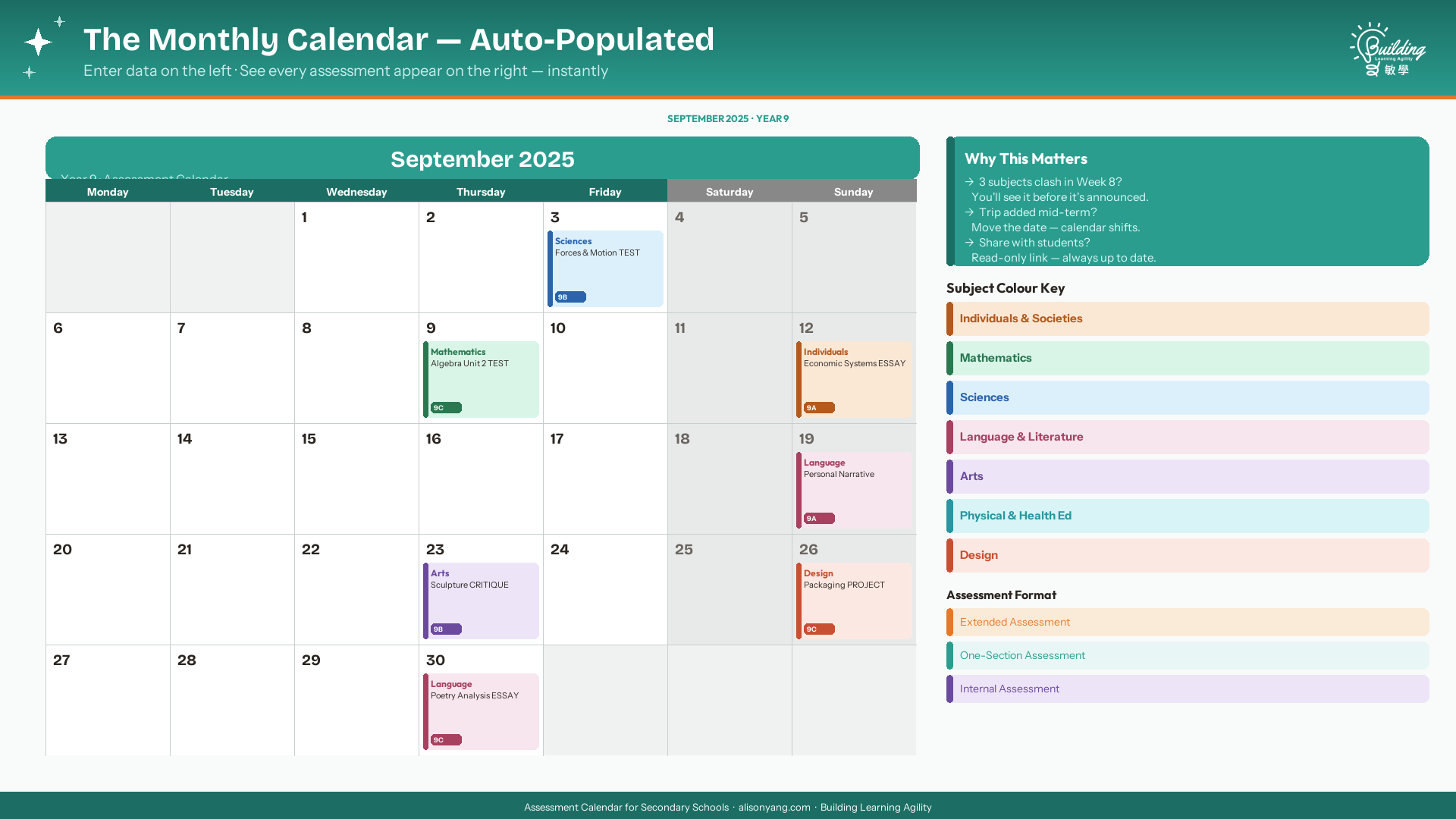This screenshot has width=1456, height=819.
Task: Click the Extended Assessment format label
Action: 1015,622
